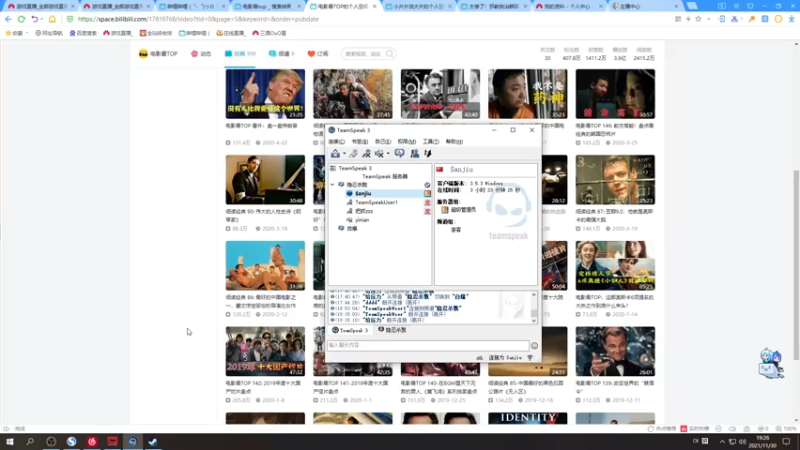Focus the TeamSpeak chat message input field

pyautogui.click(x=428, y=345)
